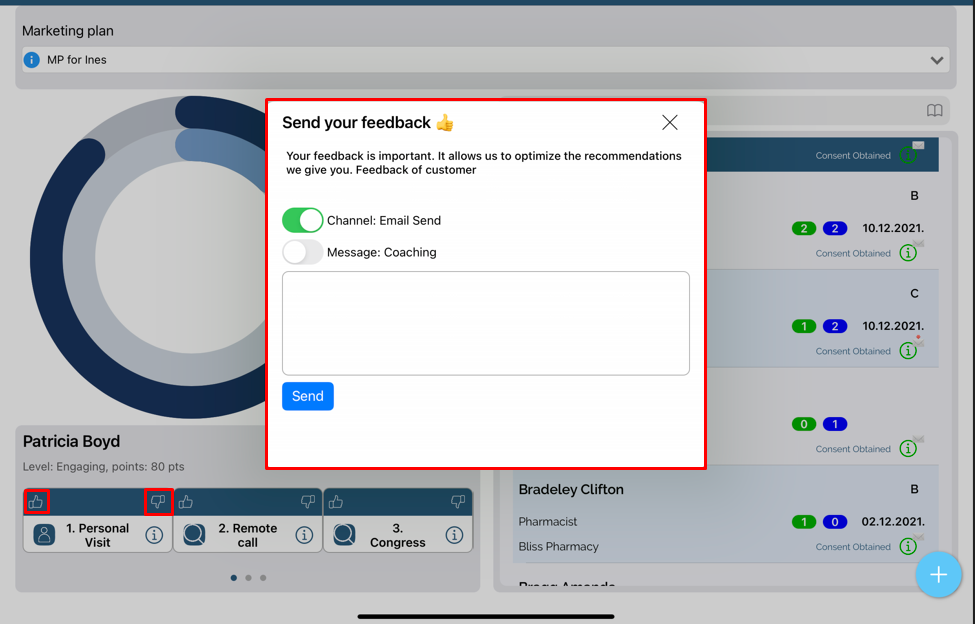Enable the Message: Coaching toggle
975x624 pixels.
(x=302, y=252)
